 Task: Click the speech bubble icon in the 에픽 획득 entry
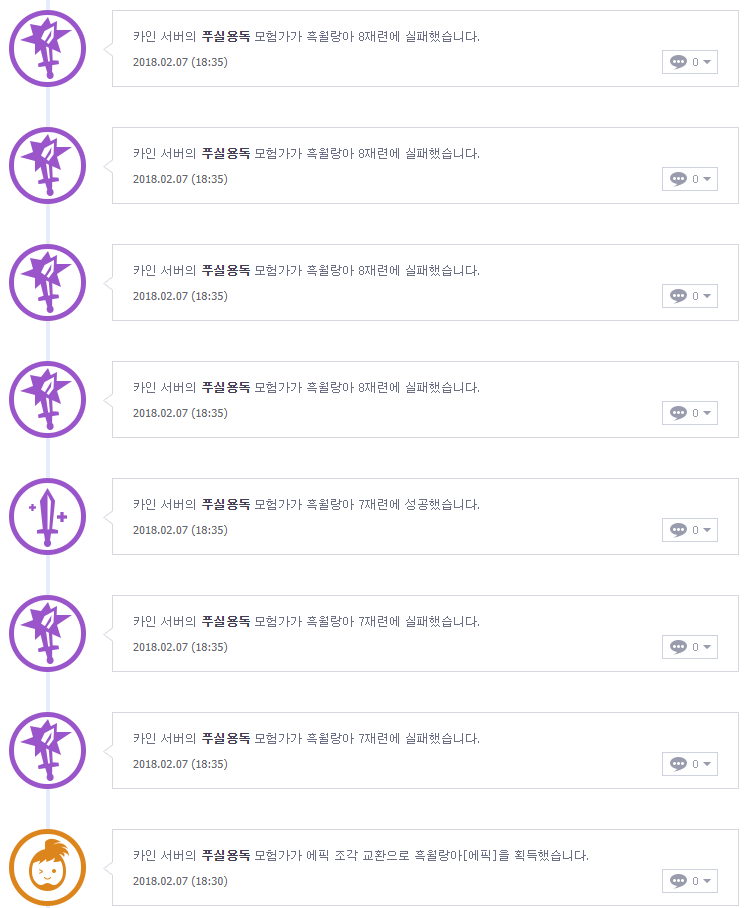point(678,881)
